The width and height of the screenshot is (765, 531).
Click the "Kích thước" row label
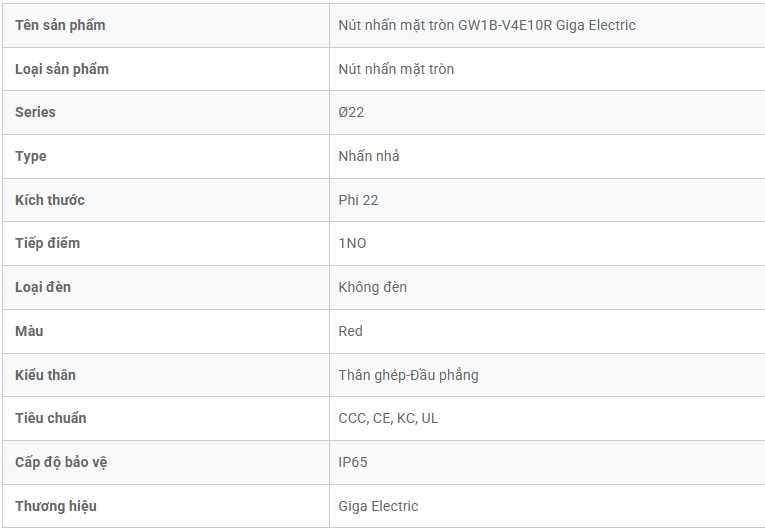[50, 200]
